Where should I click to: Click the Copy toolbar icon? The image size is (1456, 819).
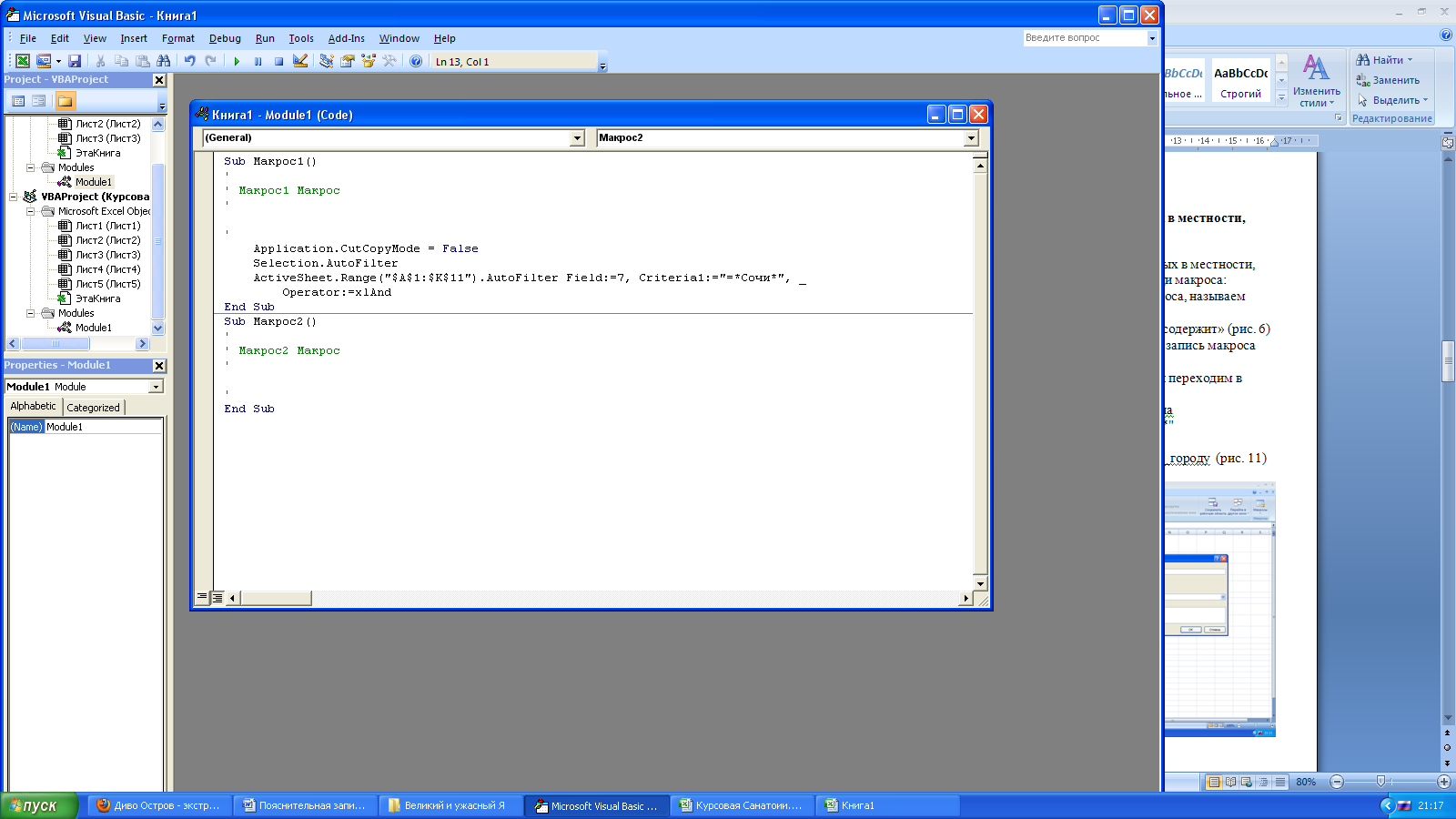coord(122,61)
